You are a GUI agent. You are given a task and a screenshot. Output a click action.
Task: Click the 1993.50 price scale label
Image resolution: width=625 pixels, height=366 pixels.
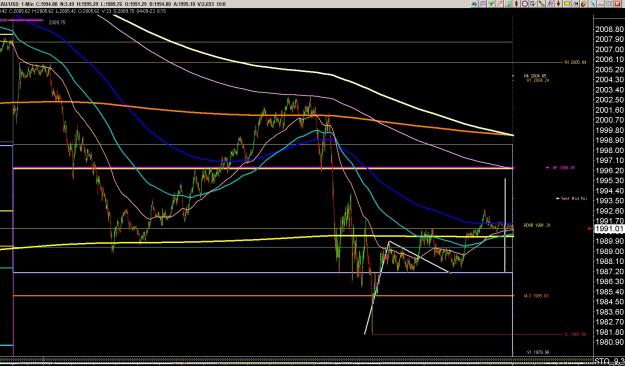609,201
